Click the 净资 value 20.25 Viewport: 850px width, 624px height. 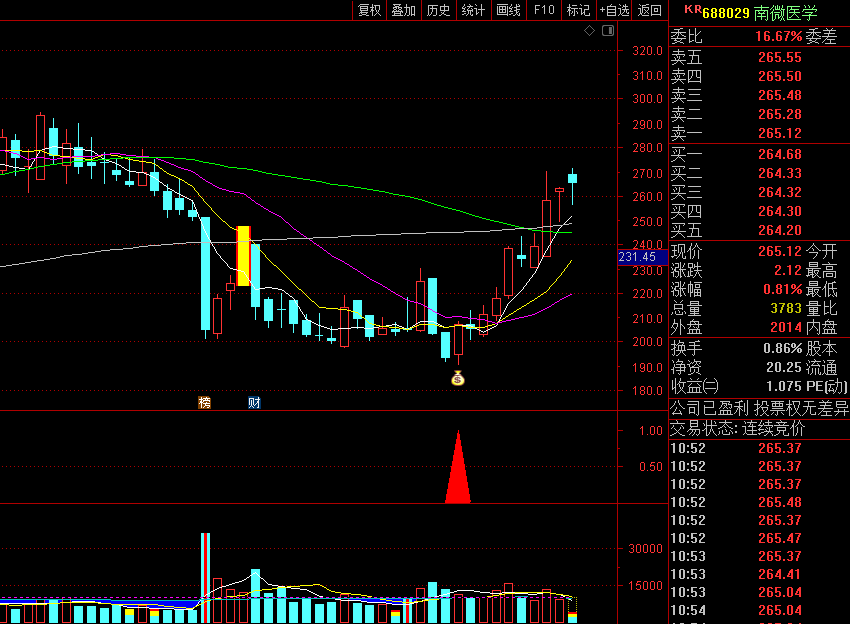coord(784,368)
